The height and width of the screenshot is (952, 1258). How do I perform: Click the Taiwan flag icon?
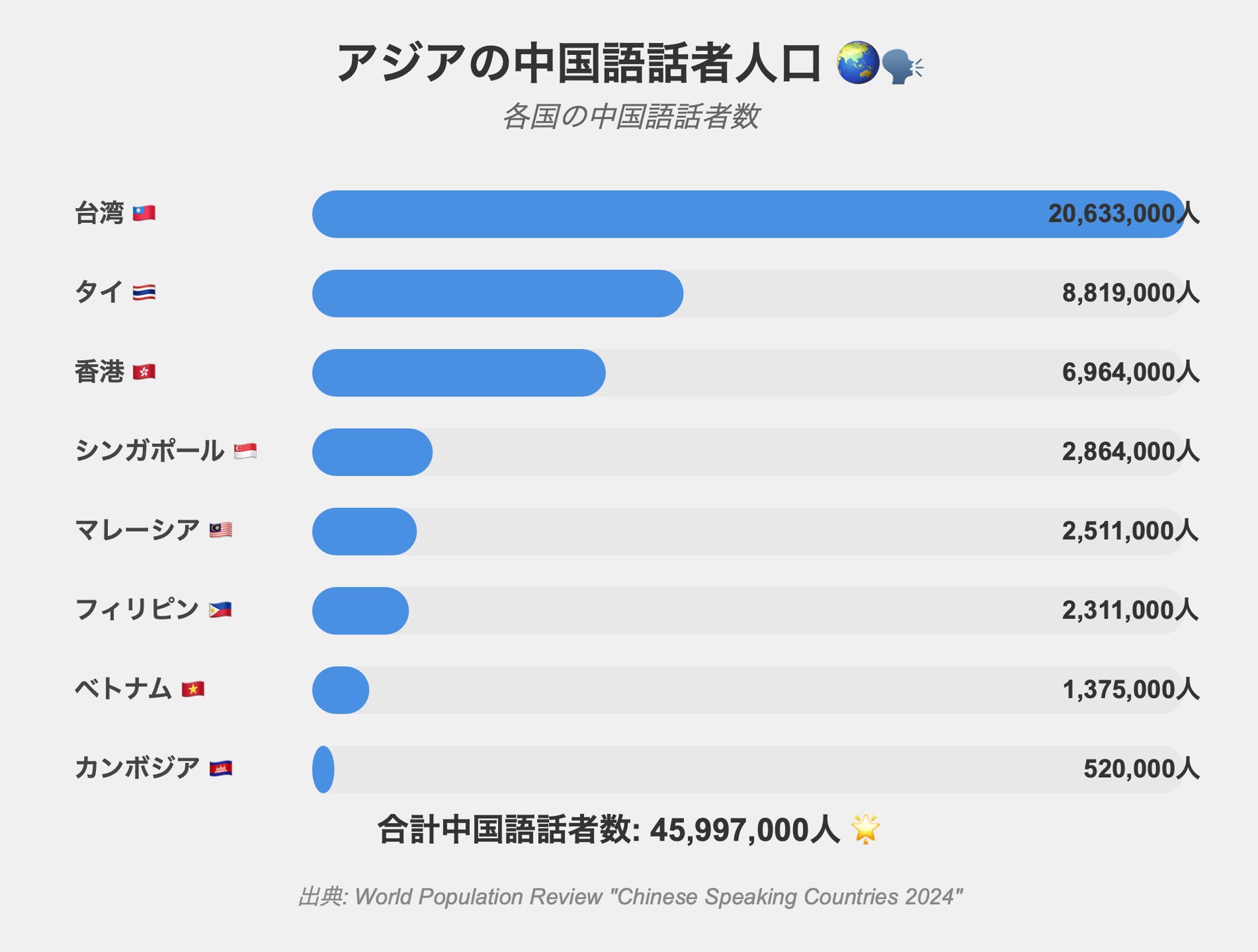pos(144,213)
